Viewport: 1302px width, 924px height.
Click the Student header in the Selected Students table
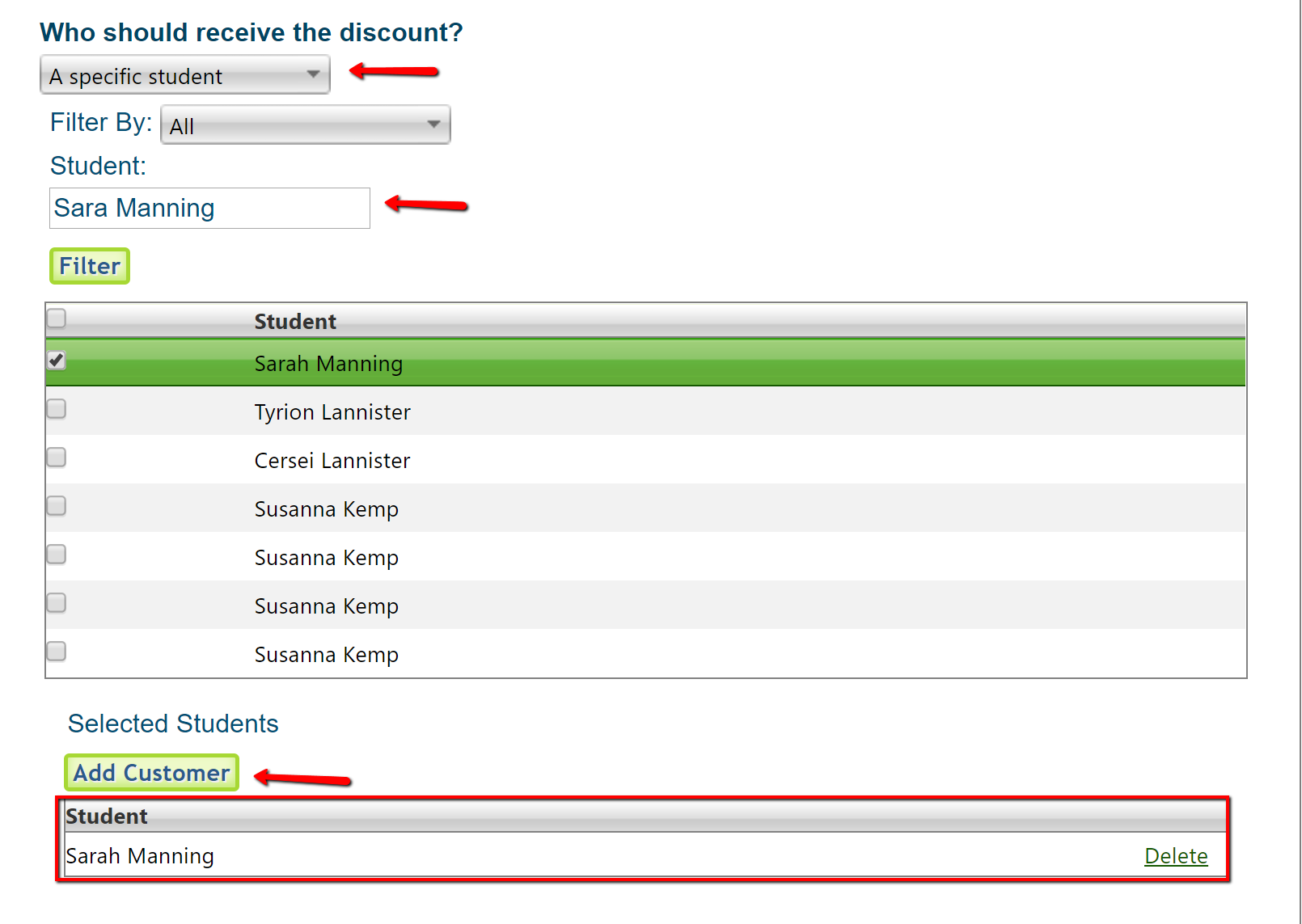[107, 816]
